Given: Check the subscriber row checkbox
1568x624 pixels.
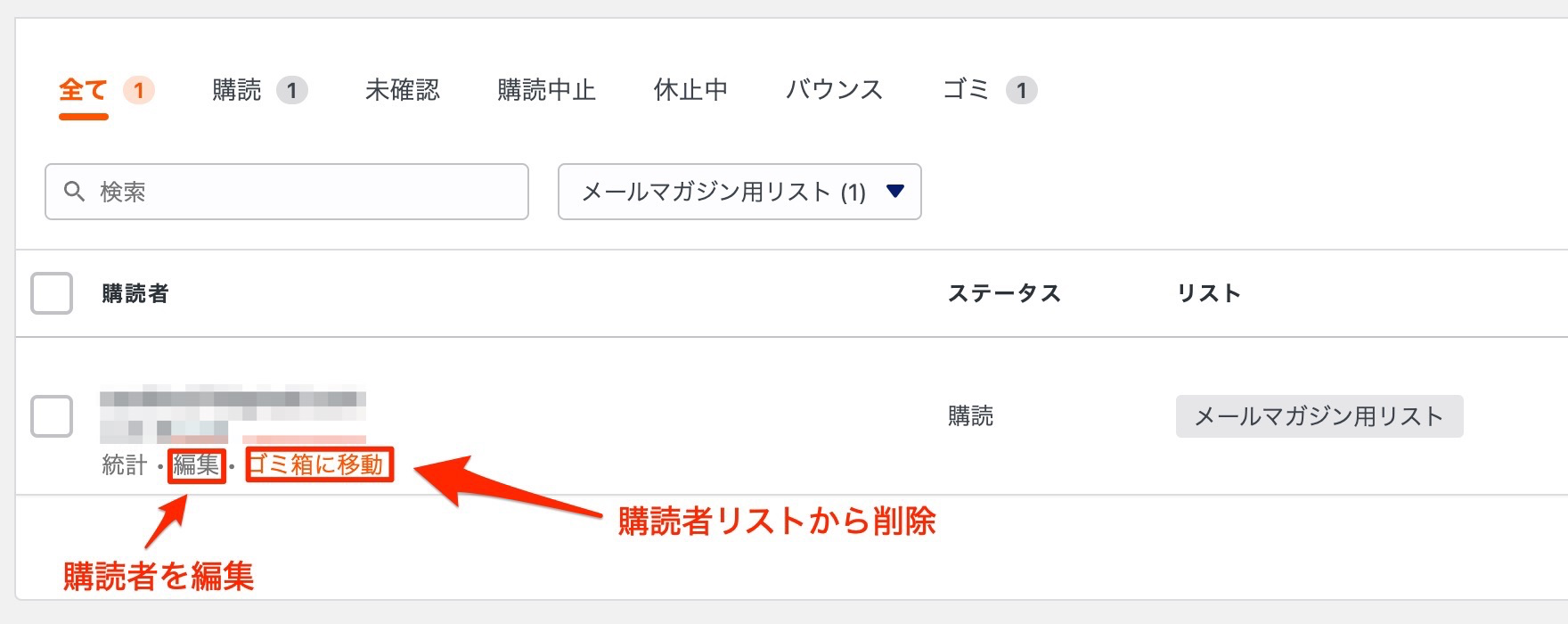Looking at the screenshot, I should [x=52, y=416].
